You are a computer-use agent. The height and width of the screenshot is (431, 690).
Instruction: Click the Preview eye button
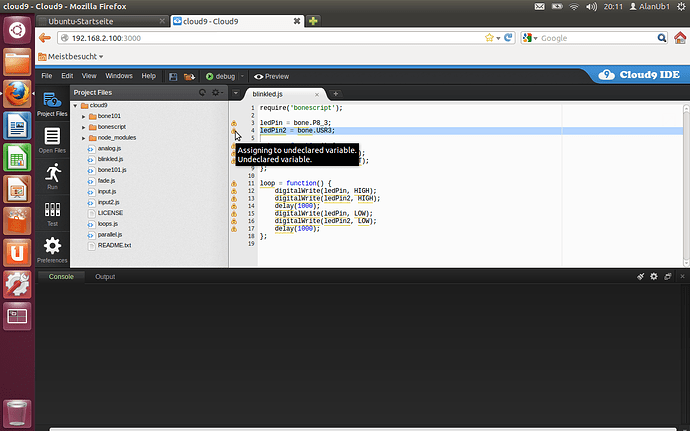coord(272,77)
